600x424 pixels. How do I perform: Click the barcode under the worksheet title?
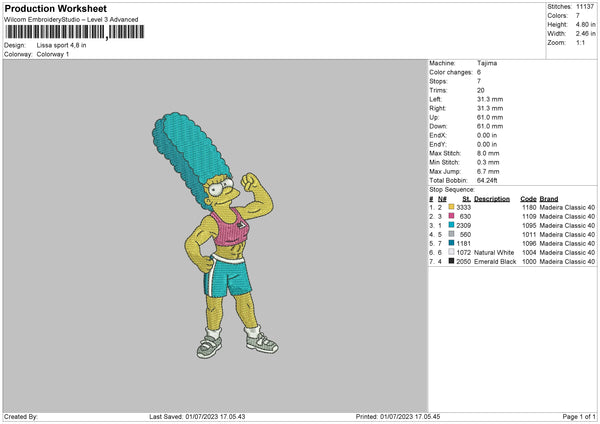pos(75,32)
